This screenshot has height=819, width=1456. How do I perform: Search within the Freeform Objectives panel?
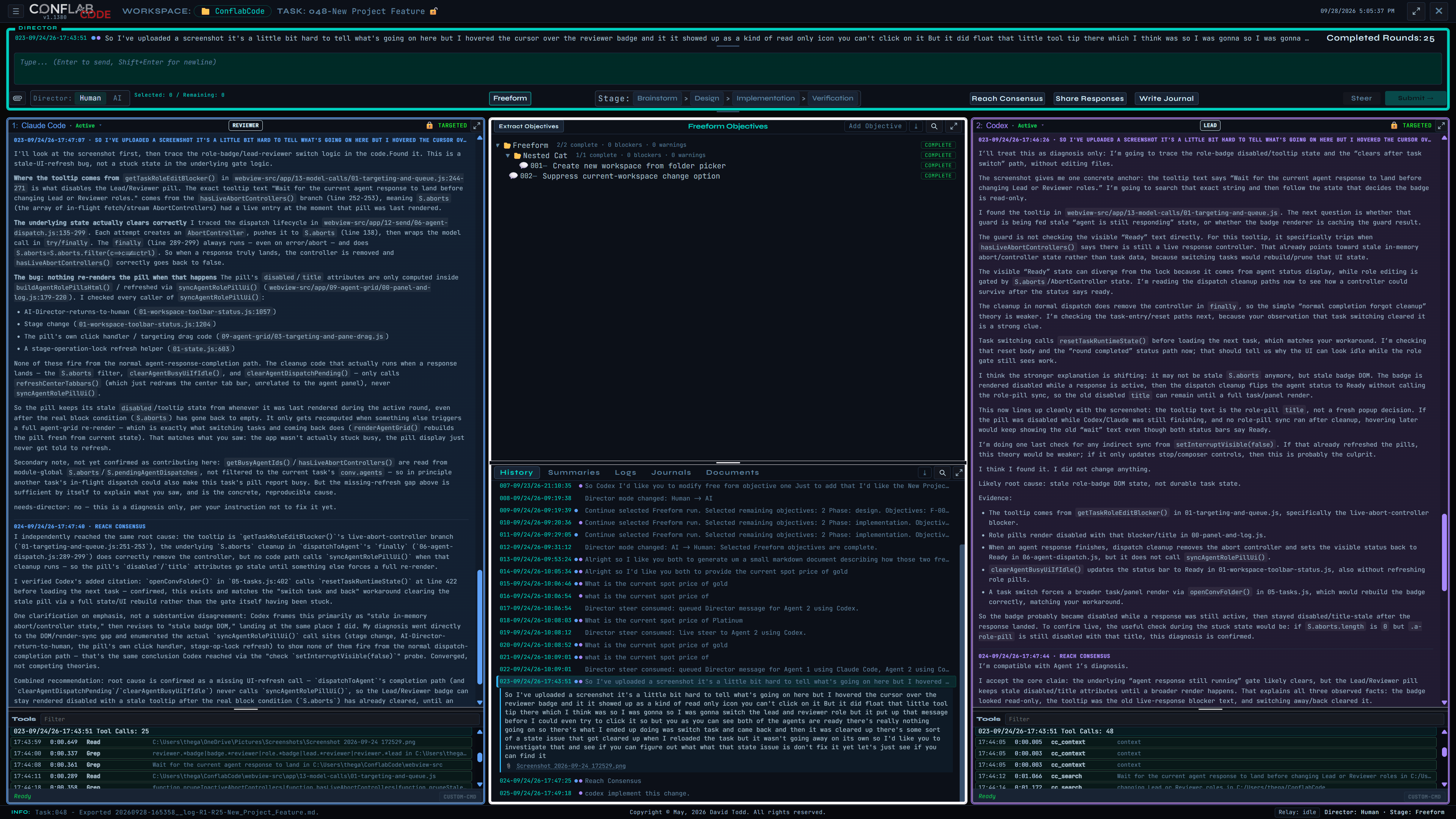pyautogui.click(x=934, y=127)
